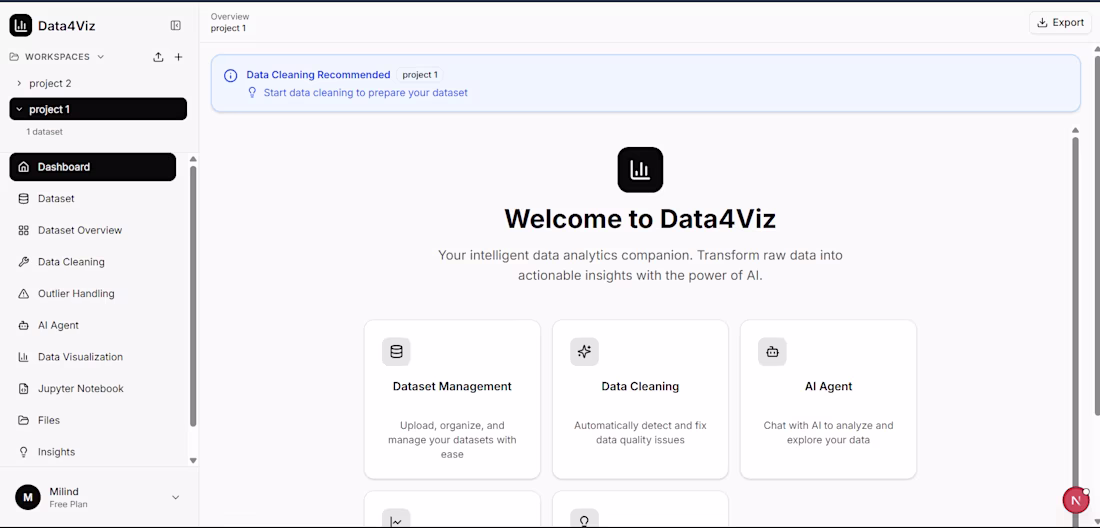This screenshot has height=528, width=1100.
Task: Click the upload icon beside Workspaces
Action: pyautogui.click(x=158, y=57)
